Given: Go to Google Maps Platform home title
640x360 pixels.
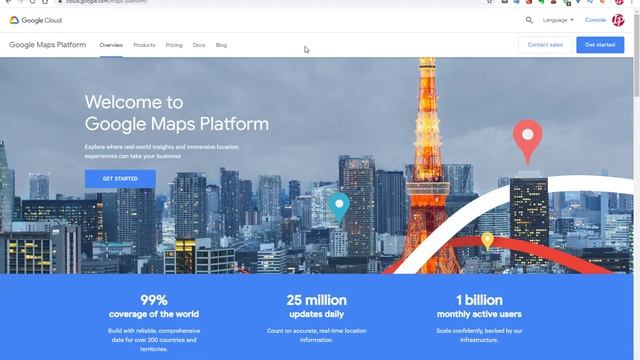Looking at the screenshot, I should (48, 45).
